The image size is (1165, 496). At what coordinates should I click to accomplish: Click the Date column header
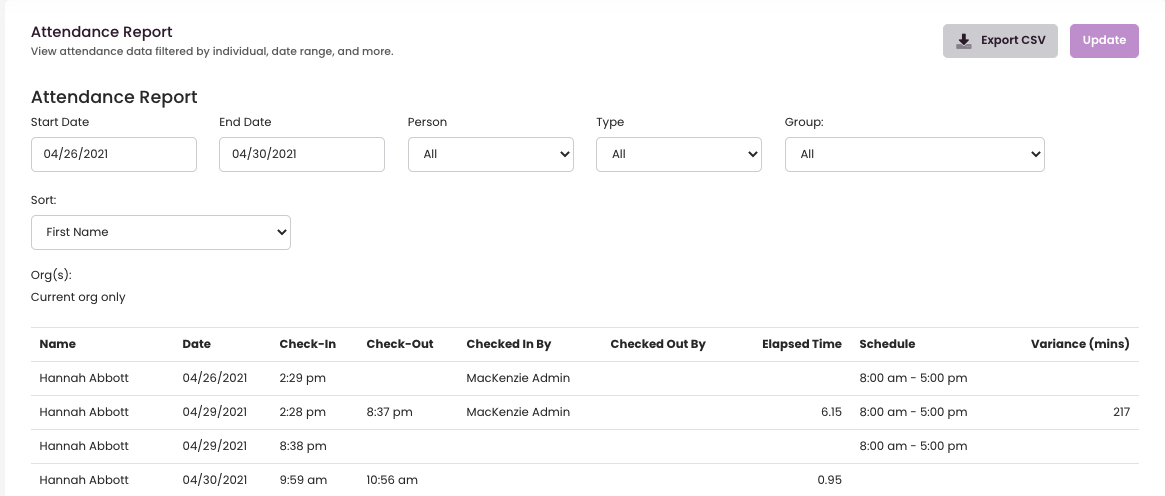point(196,344)
